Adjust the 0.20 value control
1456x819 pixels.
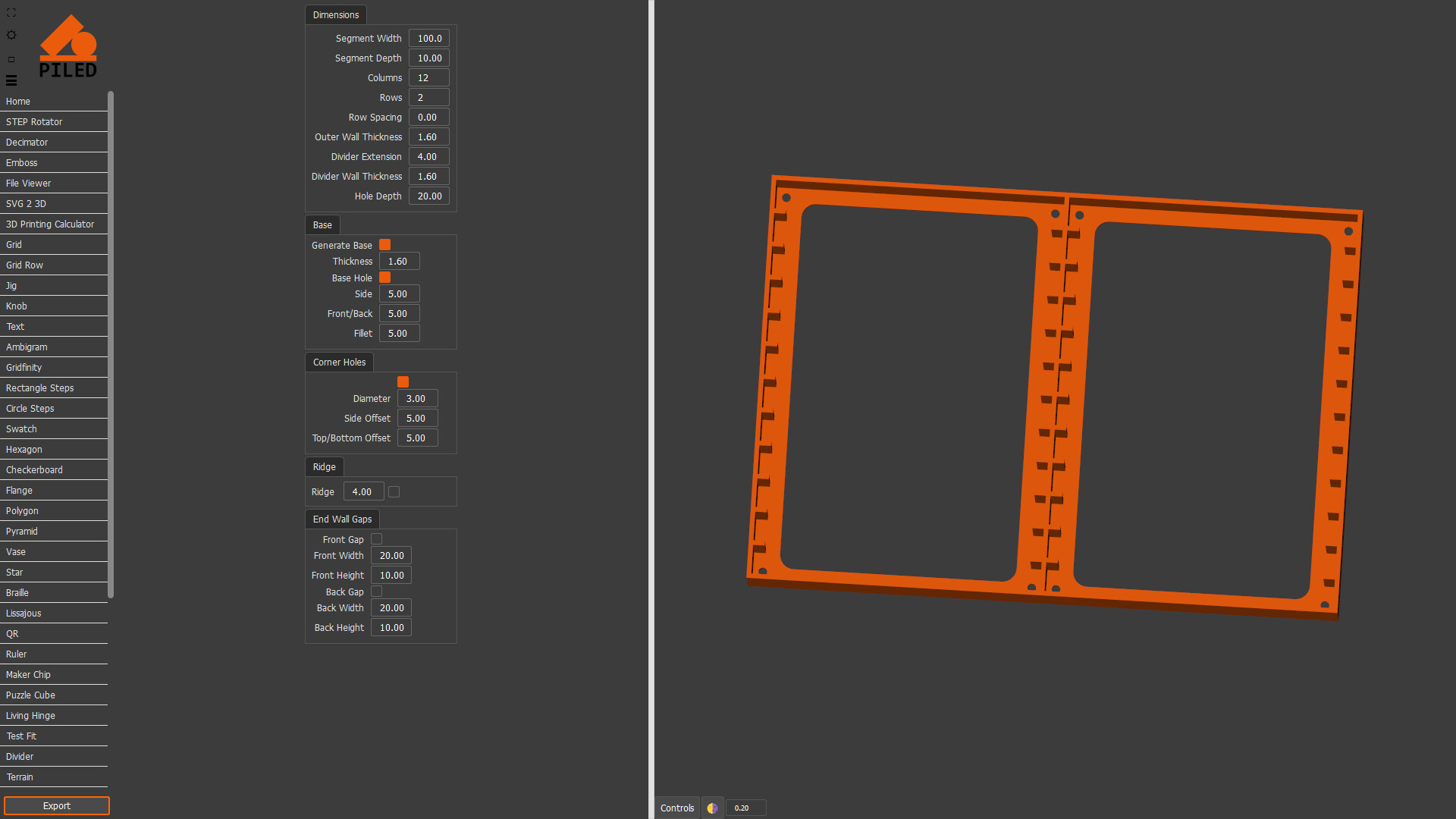pyautogui.click(x=745, y=808)
